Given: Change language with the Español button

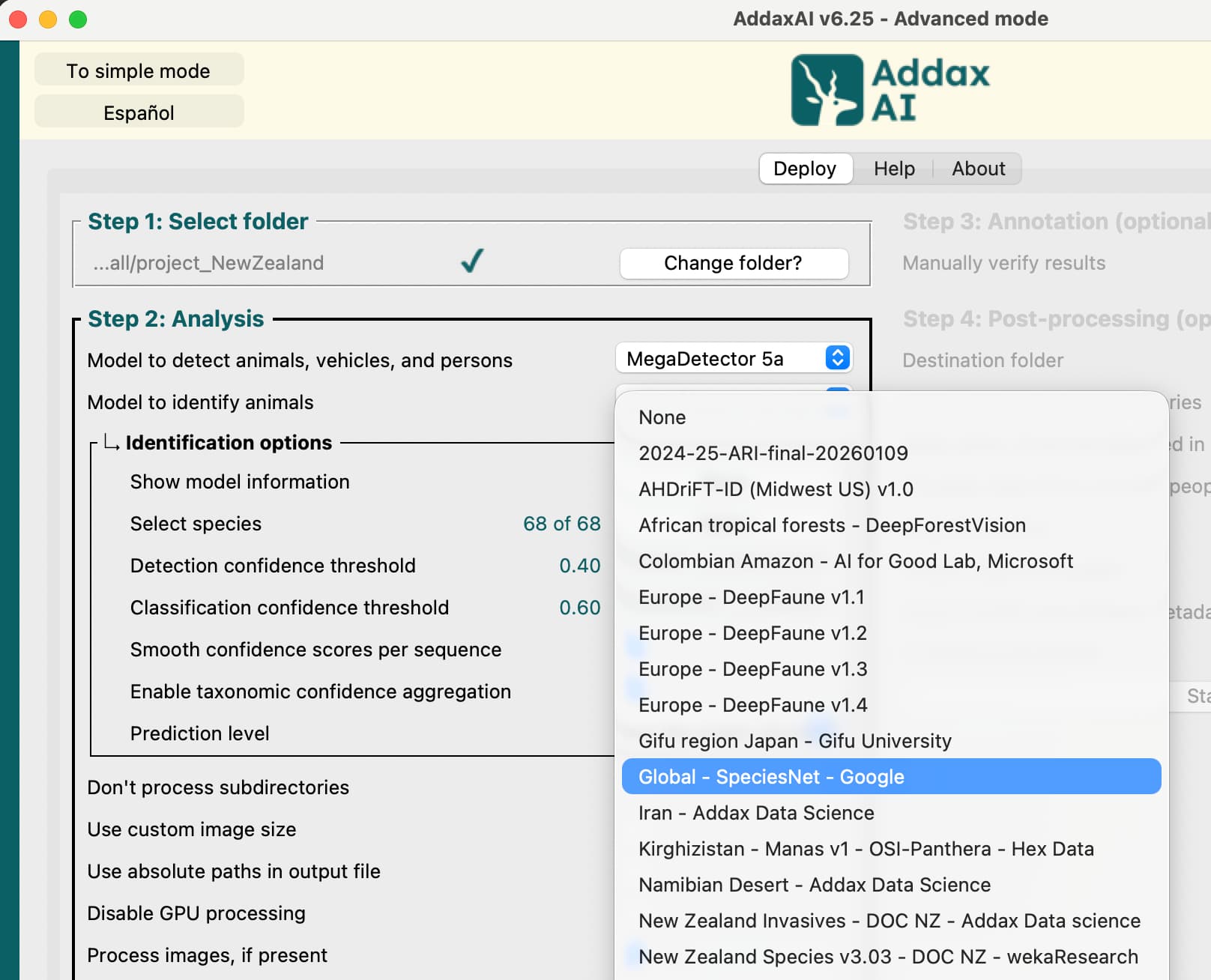Looking at the screenshot, I should pyautogui.click(x=139, y=112).
